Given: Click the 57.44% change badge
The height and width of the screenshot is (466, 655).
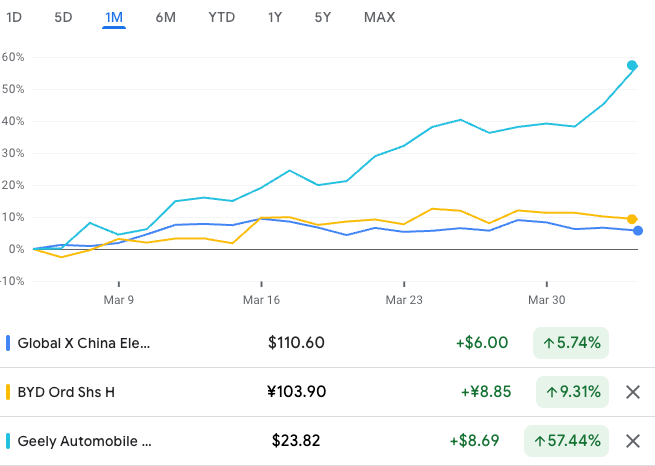Looking at the screenshot, I should (x=566, y=441).
